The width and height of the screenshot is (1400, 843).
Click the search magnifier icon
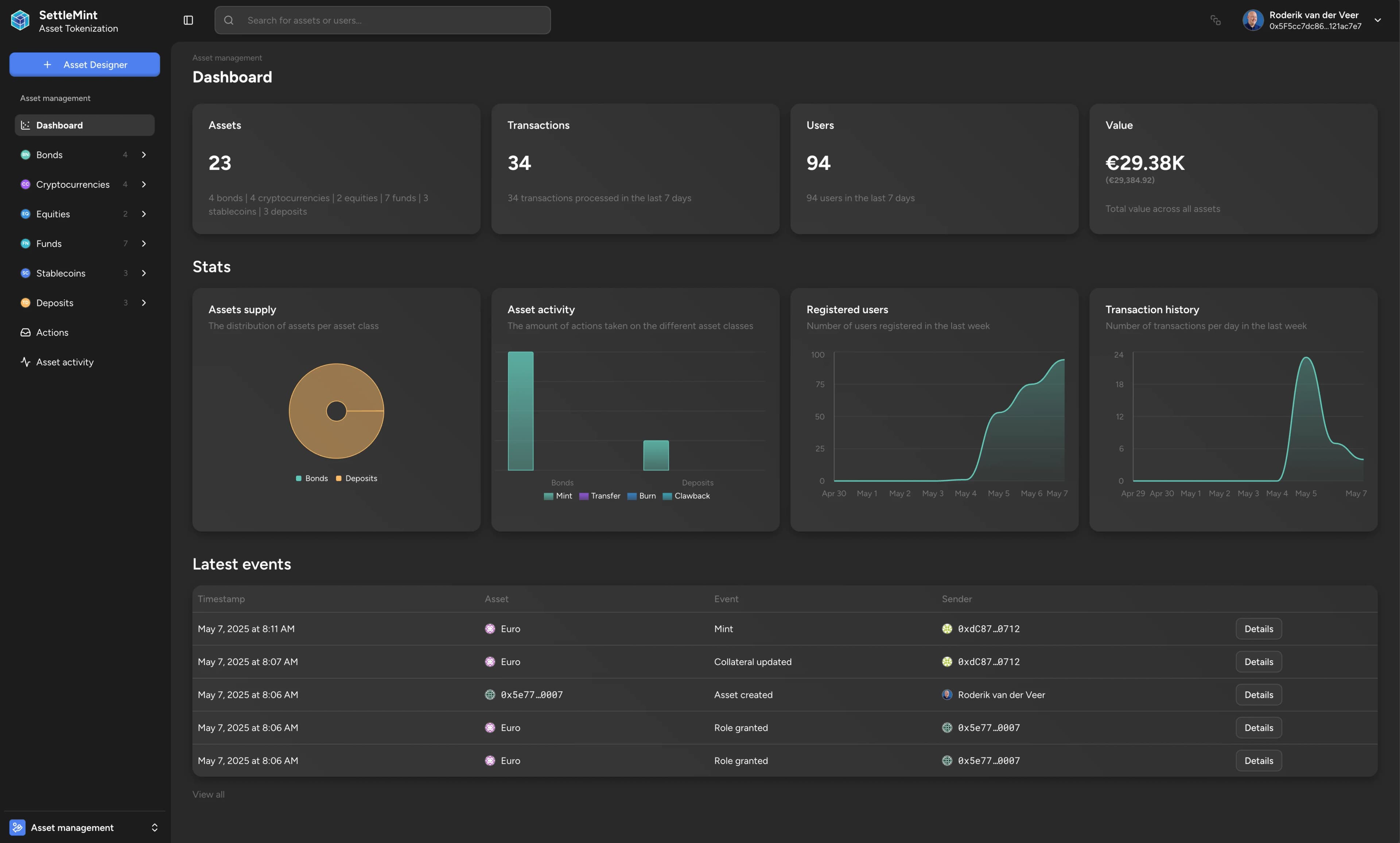point(229,20)
